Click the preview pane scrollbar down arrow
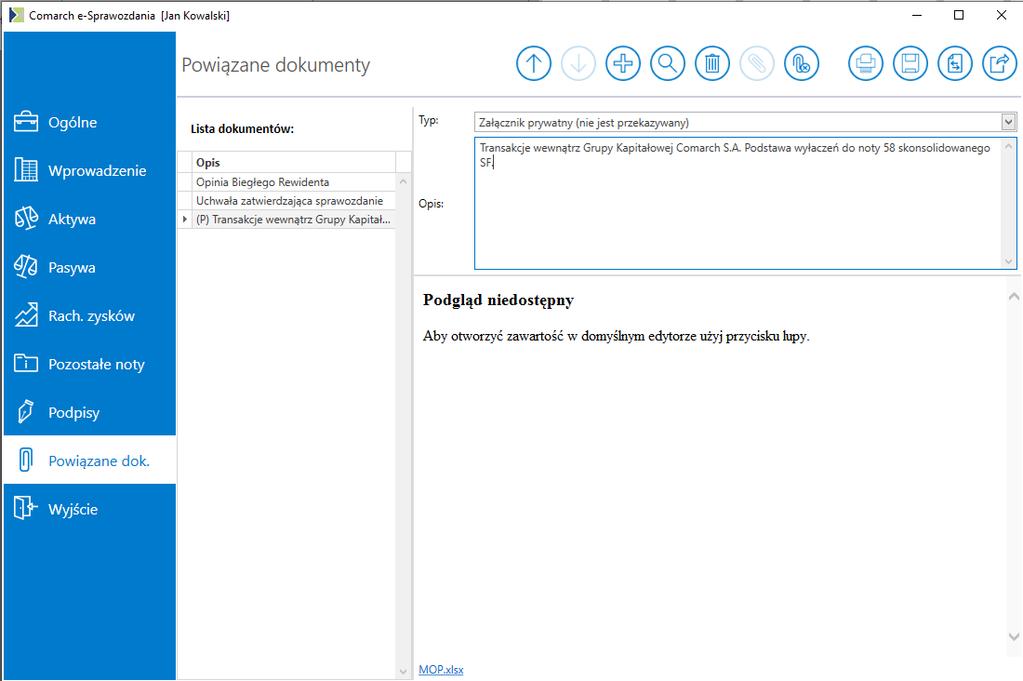Image resolution: width=1023 pixels, height=681 pixels. (1014, 636)
